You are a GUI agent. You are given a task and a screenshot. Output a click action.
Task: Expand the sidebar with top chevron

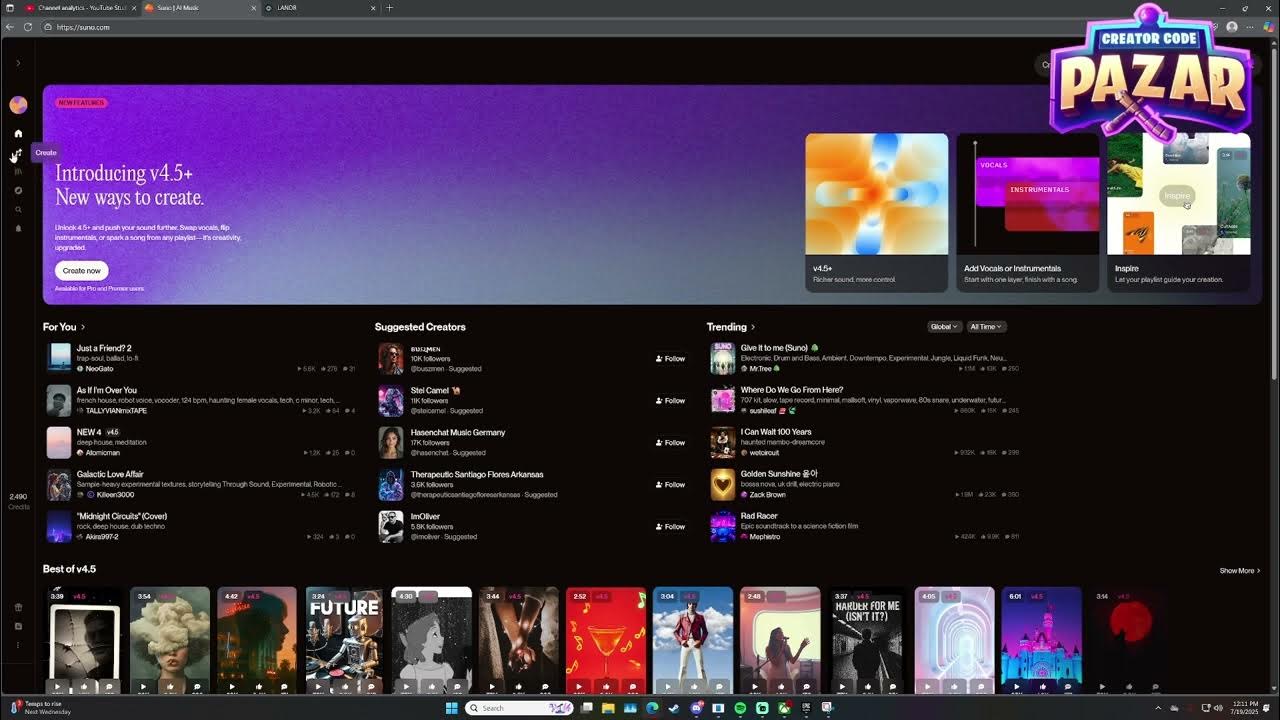click(18, 63)
